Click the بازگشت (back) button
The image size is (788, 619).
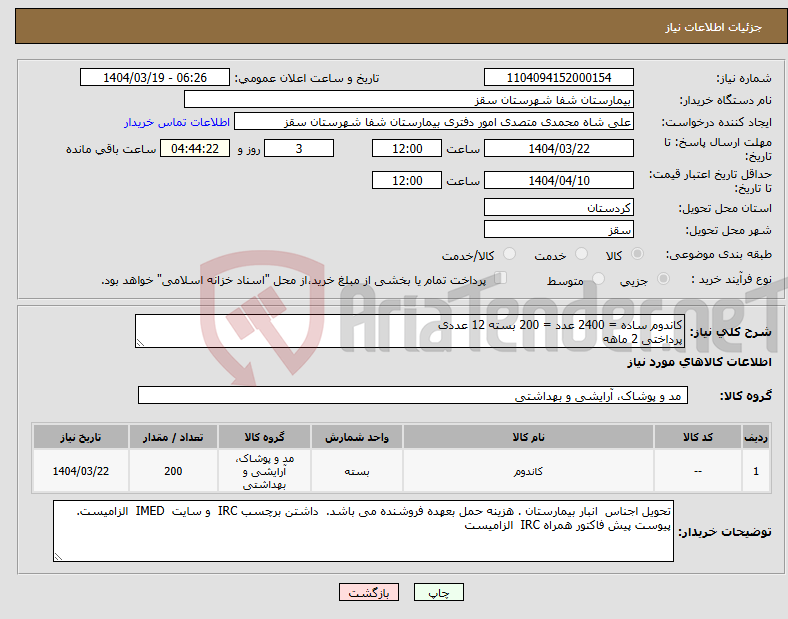pyautogui.click(x=369, y=592)
